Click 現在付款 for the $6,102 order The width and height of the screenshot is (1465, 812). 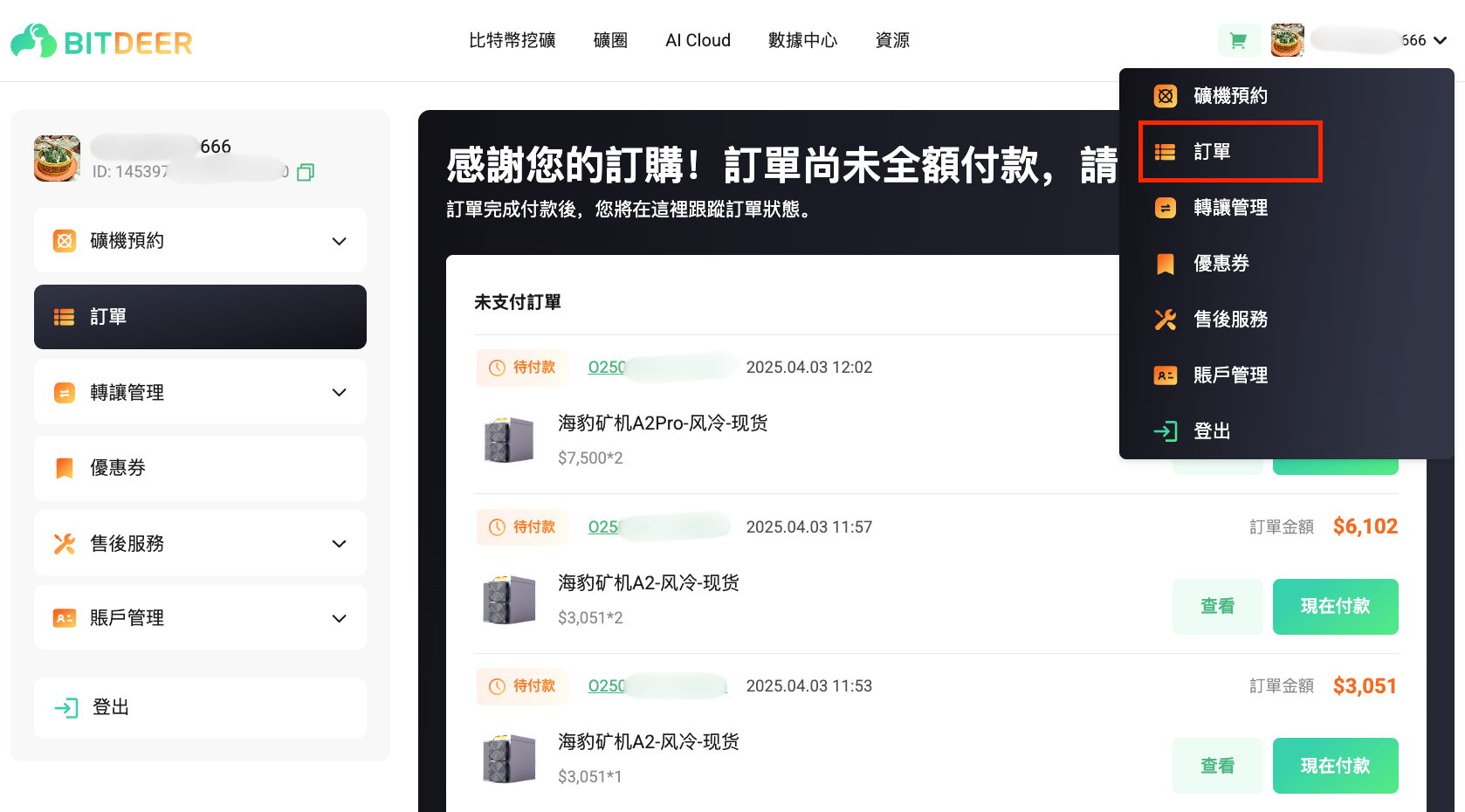[x=1336, y=607]
